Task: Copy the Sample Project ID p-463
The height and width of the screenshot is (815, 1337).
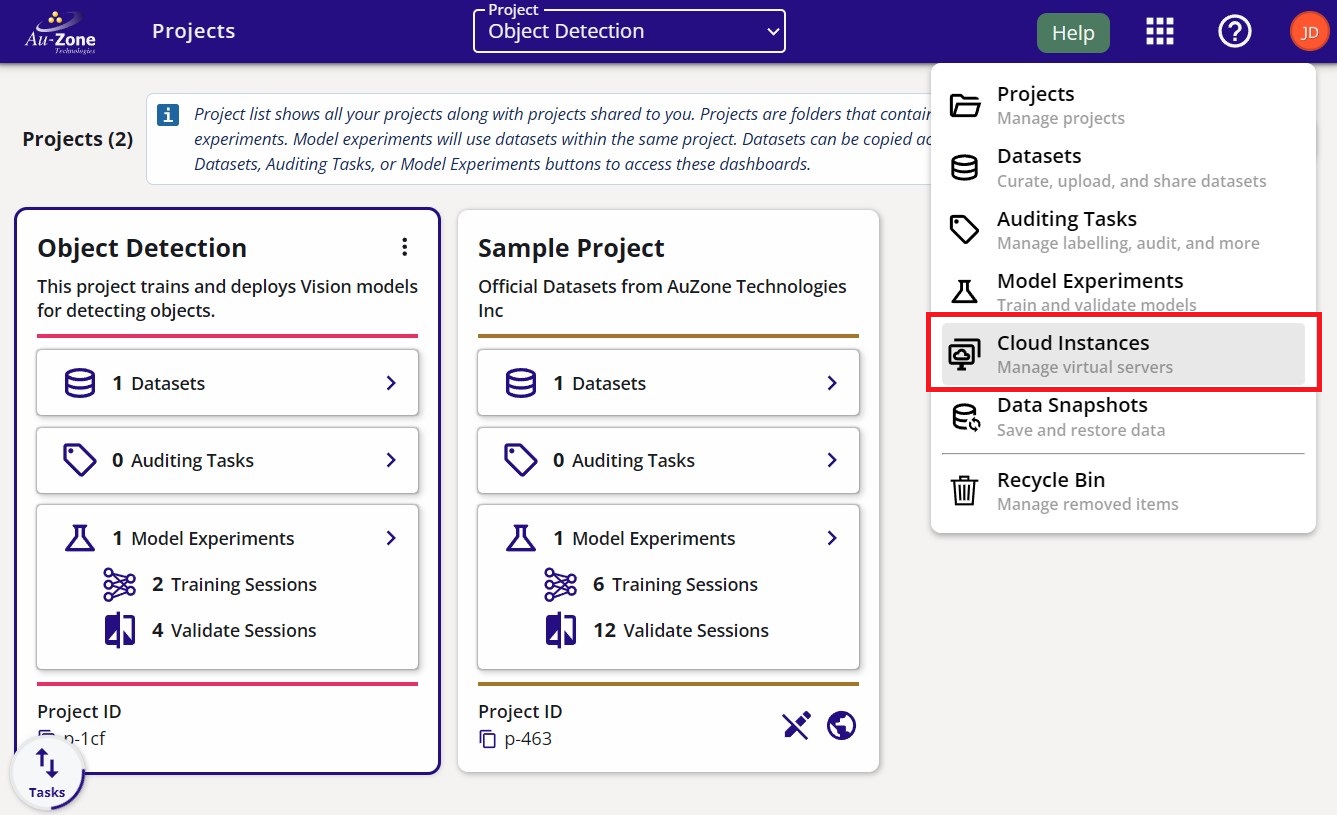Action: tap(487, 739)
